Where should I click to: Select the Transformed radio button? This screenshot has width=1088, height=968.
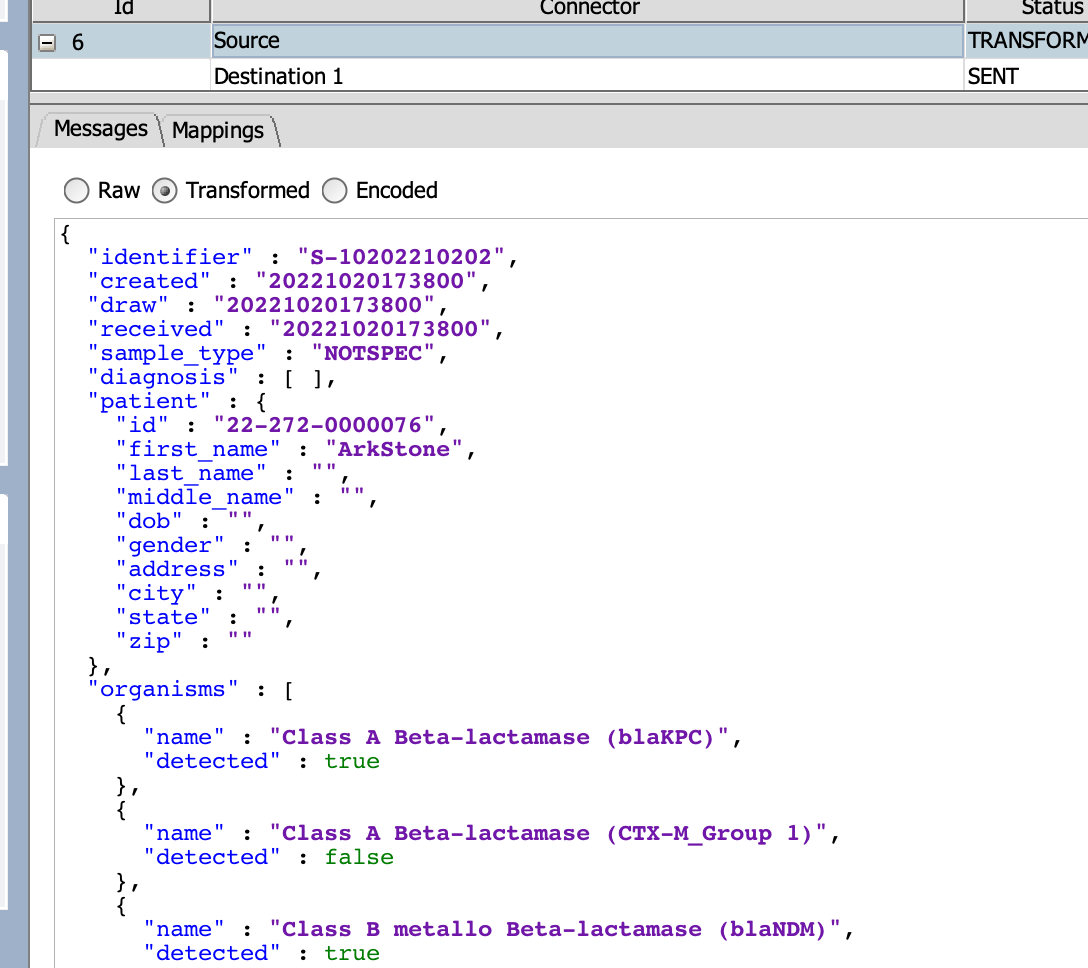[164, 190]
